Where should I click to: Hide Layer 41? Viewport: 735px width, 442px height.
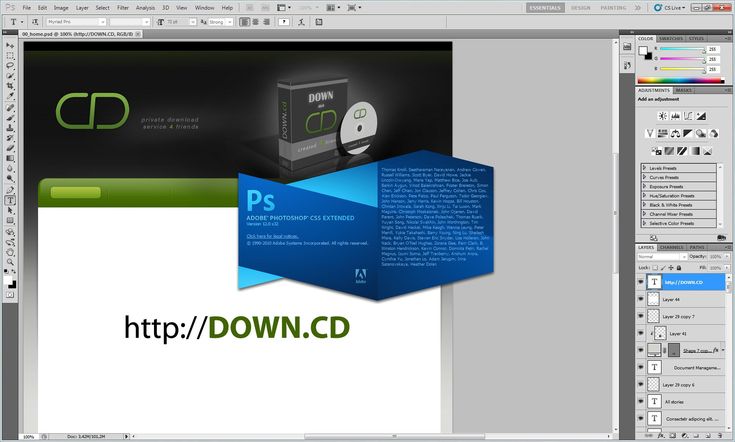[x=640, y=333]
